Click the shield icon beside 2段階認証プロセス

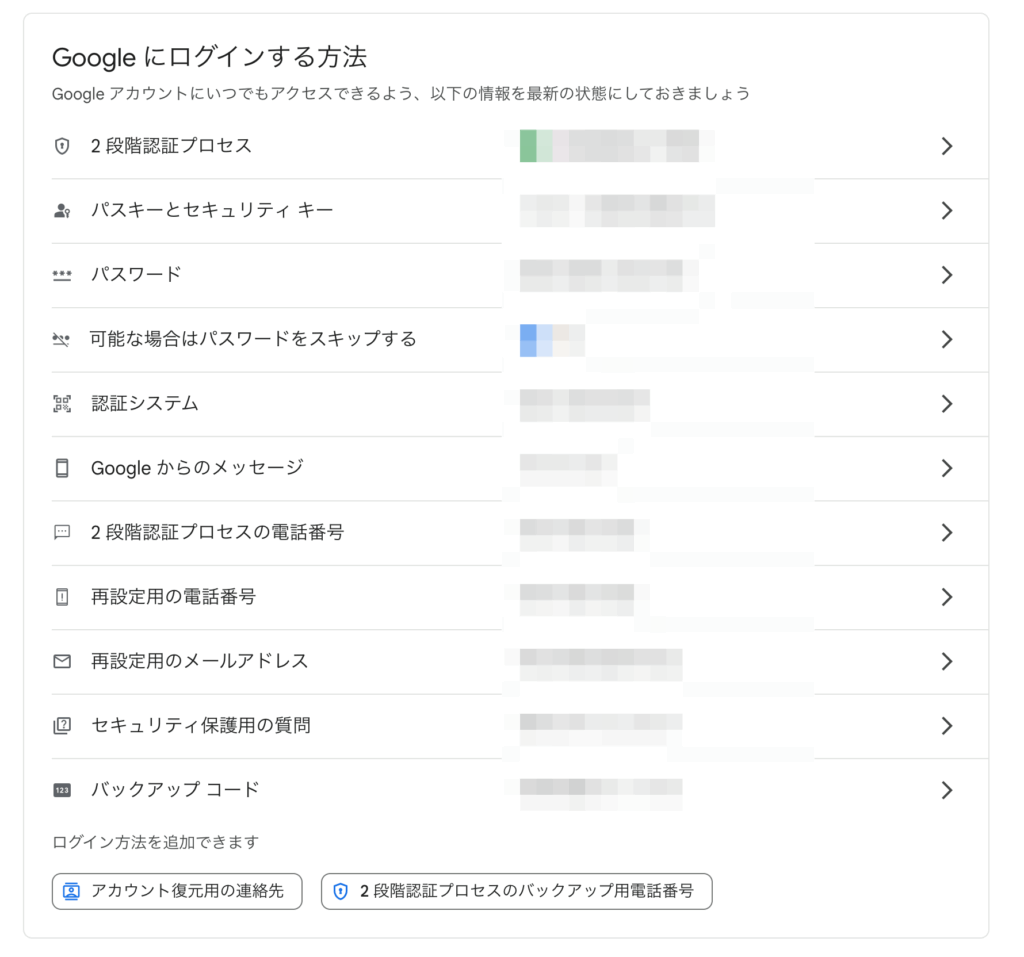coord(62,147)
